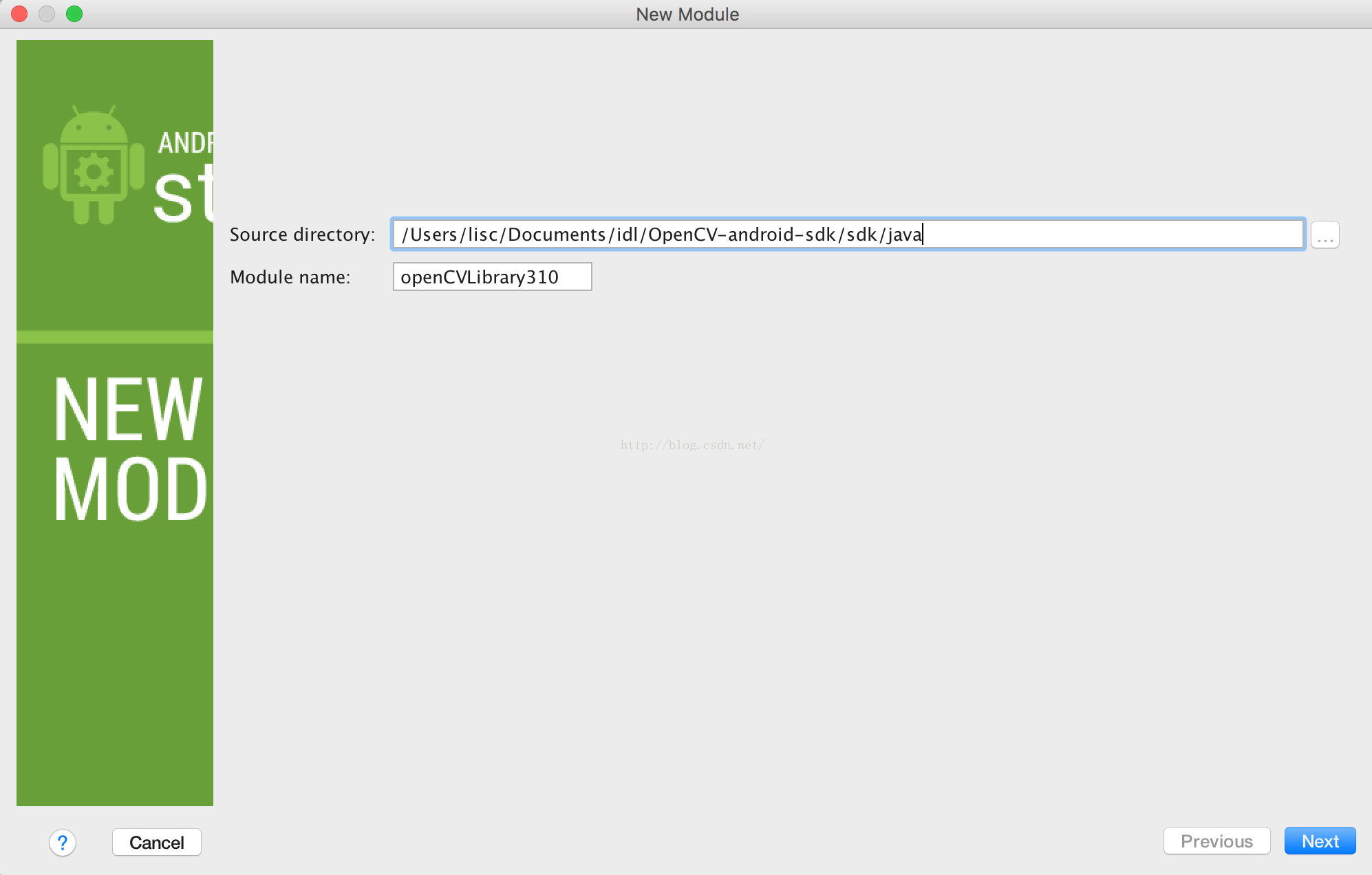Browse source directory with ellipsis button
1372x875 pixels.
(1325, 235)
